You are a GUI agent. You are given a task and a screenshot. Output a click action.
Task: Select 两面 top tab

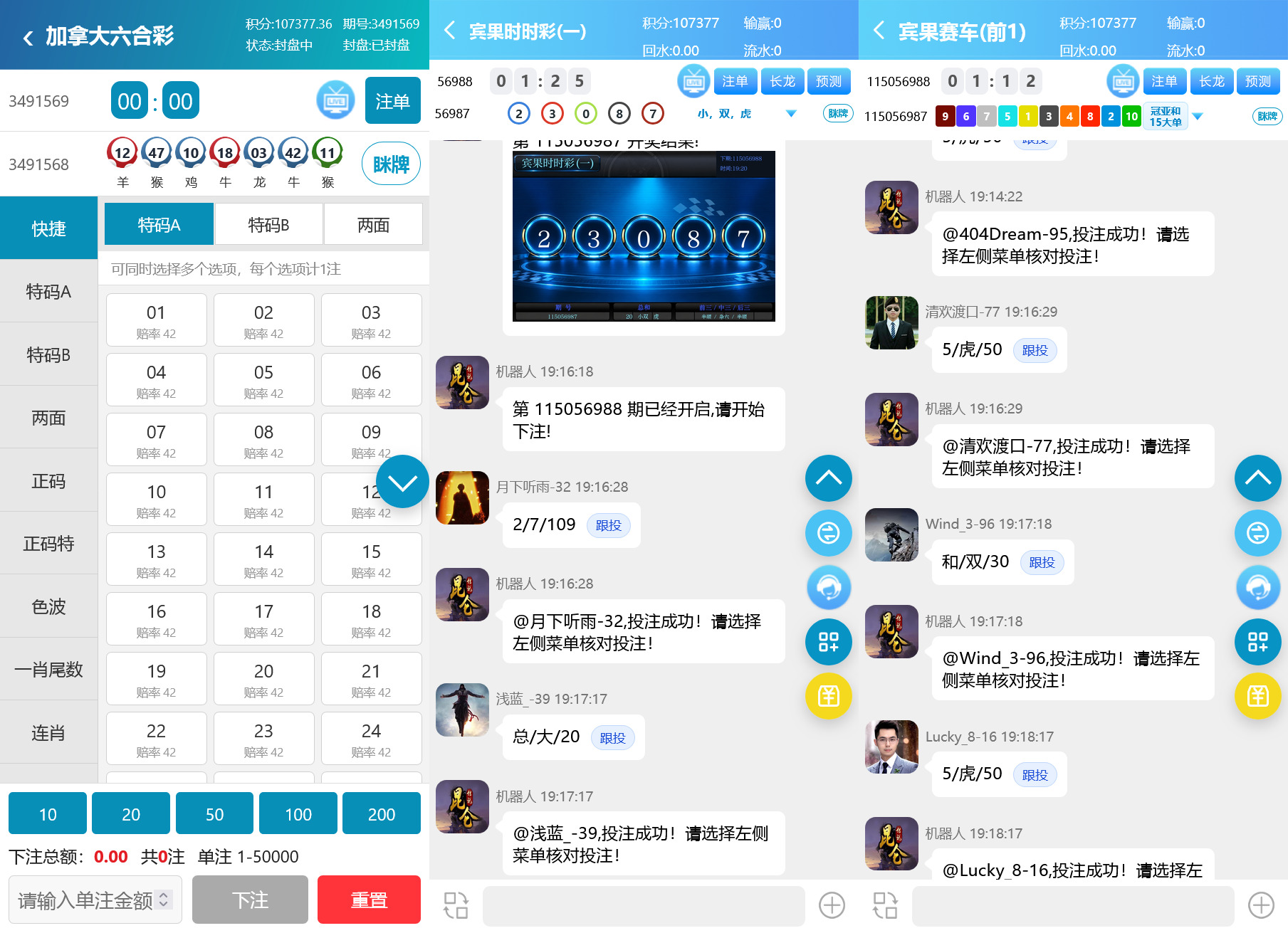tap(373, 225)
